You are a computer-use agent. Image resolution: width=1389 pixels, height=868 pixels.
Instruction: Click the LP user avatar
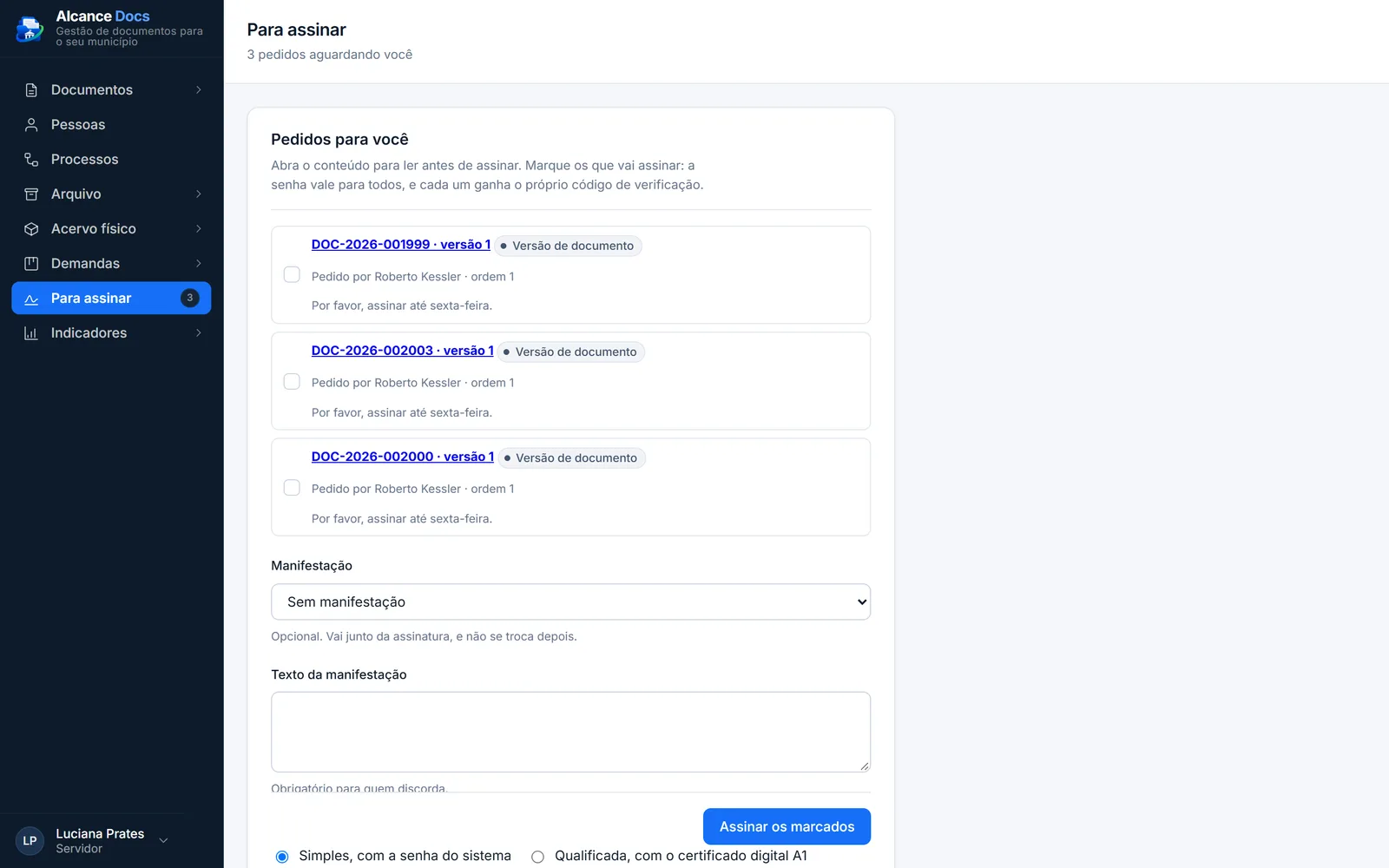click(30, 840)
